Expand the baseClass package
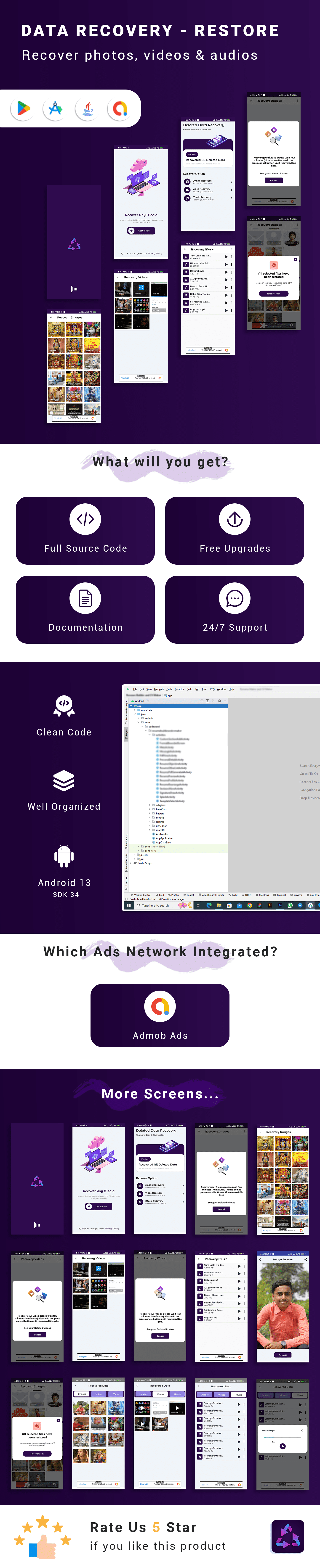320x1568 pixels. point(149,809)
